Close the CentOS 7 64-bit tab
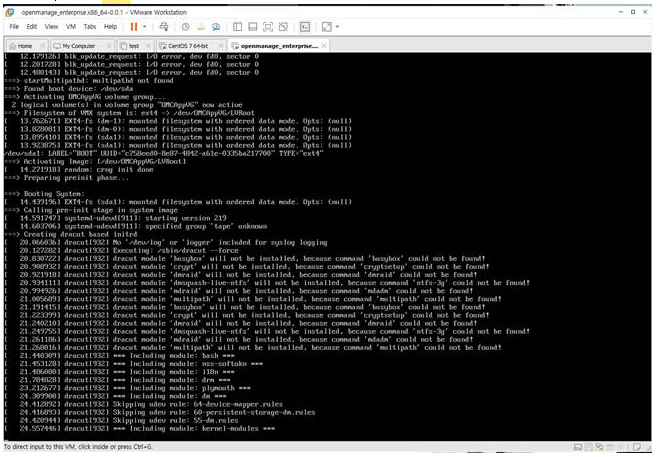The width and height of the screenshot is (659, 457). 221,46
